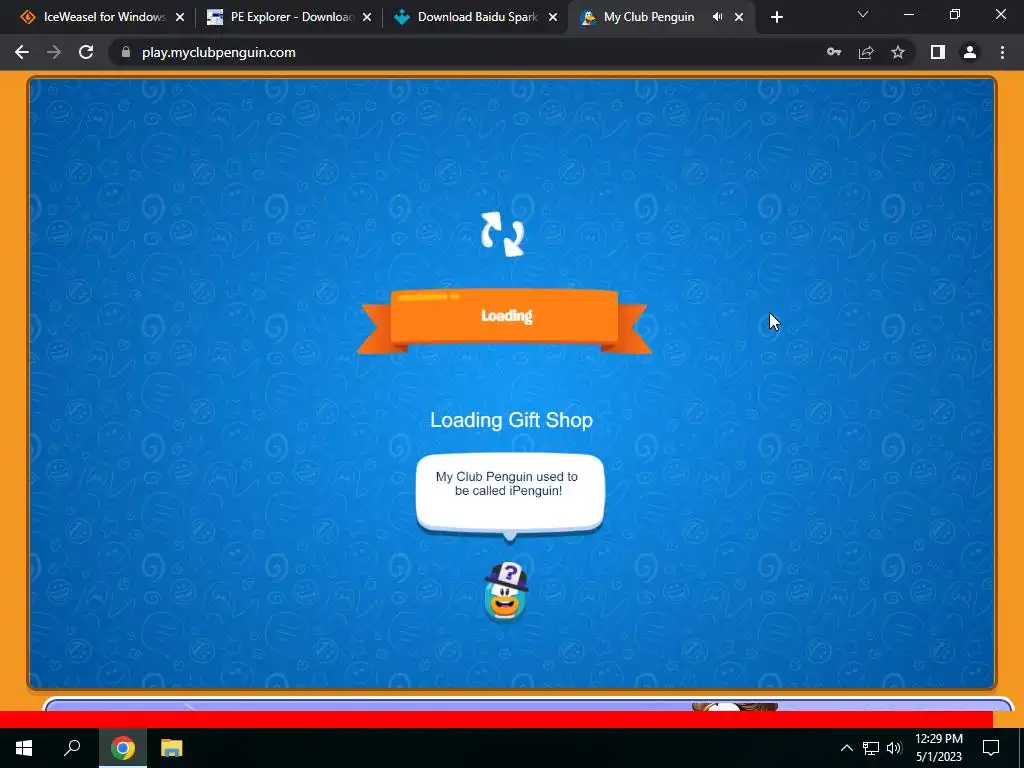Bookmark this page with the star
This screenshot has width=1024, height=768.
[x=898, y=52]
